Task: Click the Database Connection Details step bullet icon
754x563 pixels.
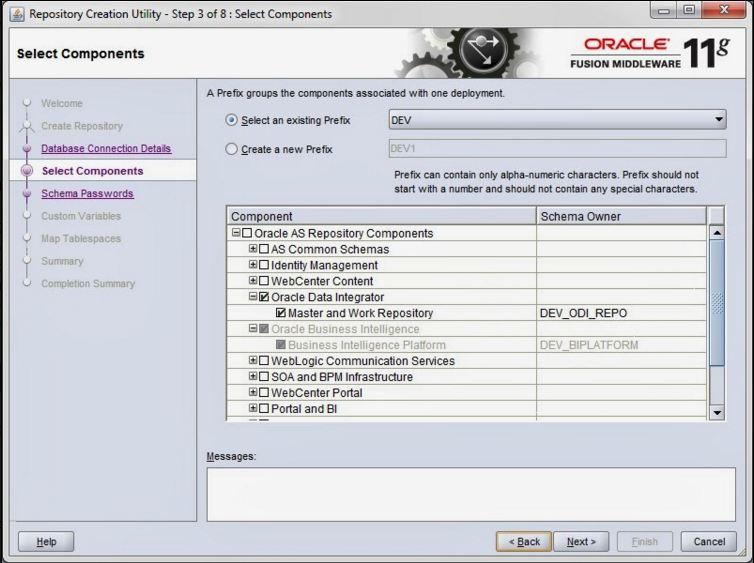Action: click(x=27, y=149)
